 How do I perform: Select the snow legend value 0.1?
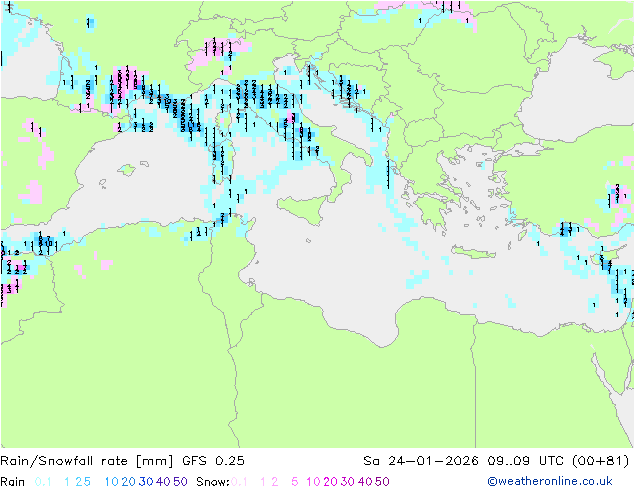[x=239, y=482]
